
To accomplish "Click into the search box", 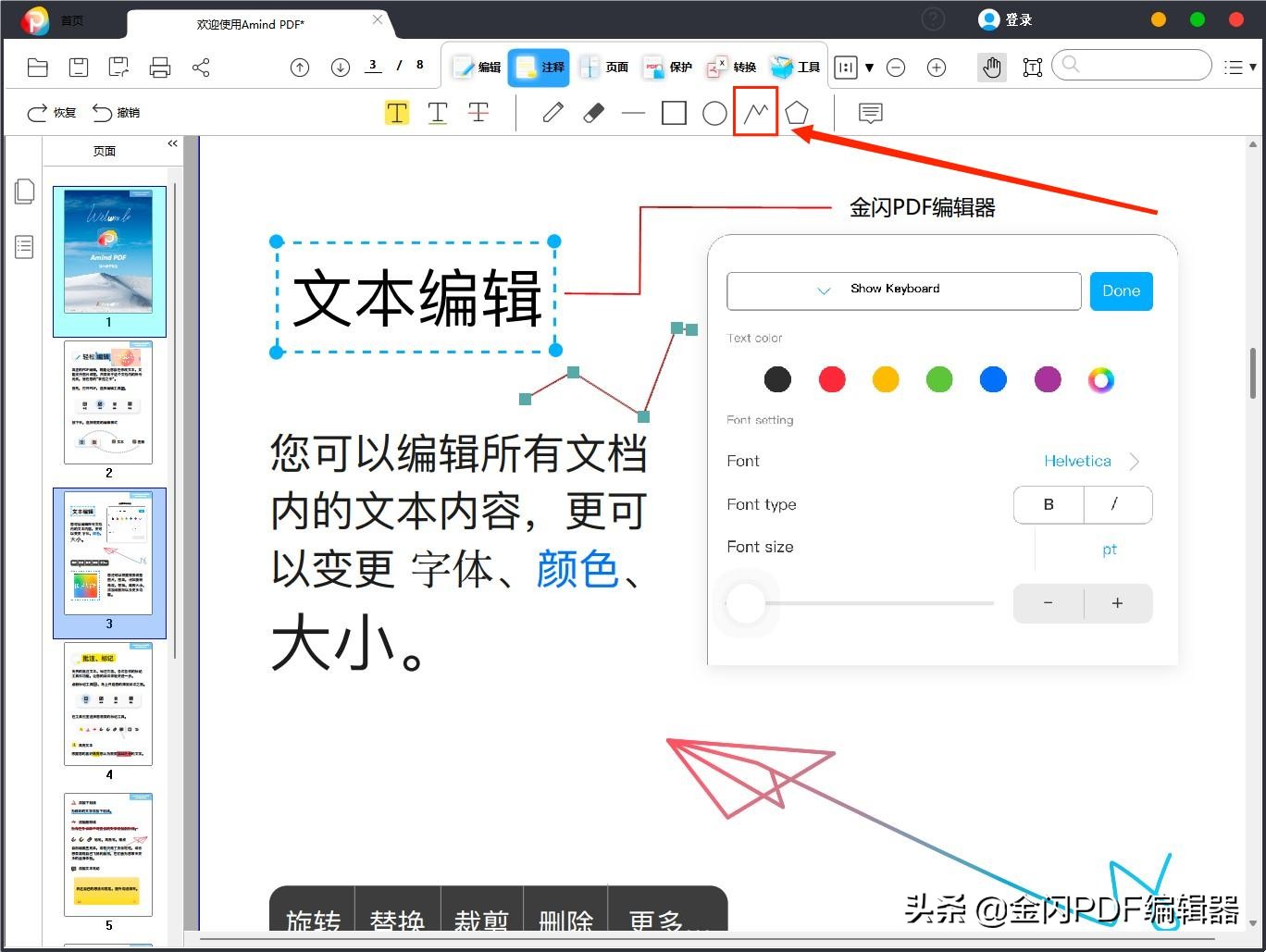I will coord(1132,65).
